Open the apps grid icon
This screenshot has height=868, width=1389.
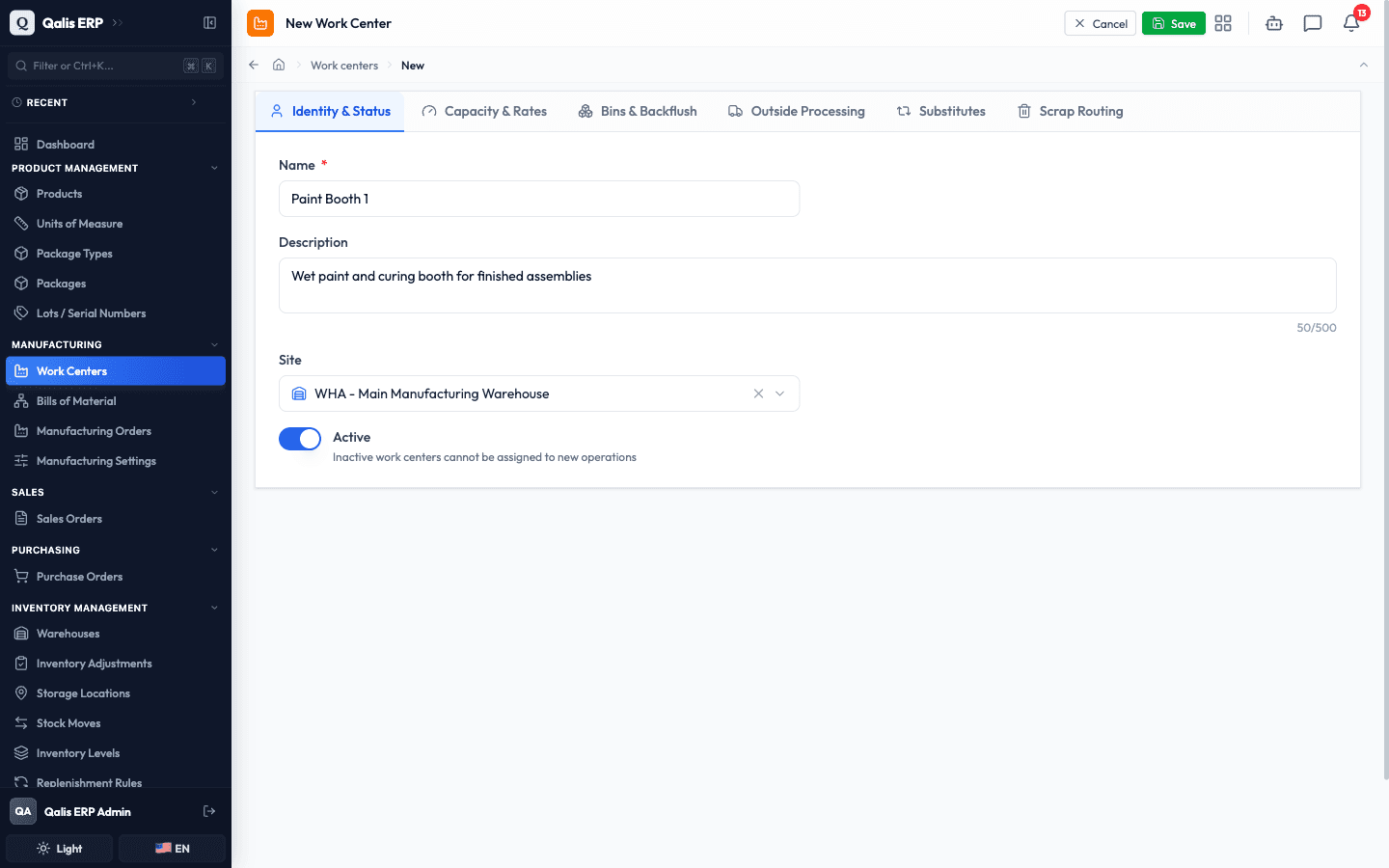1223,23
